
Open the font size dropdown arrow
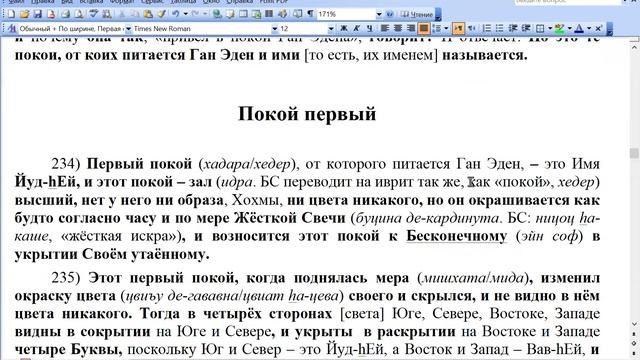[331, 29]
